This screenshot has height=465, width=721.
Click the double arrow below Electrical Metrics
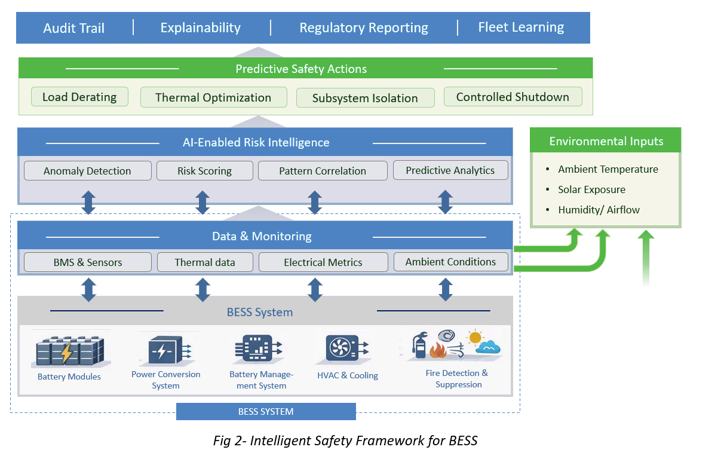click(315, 290)
